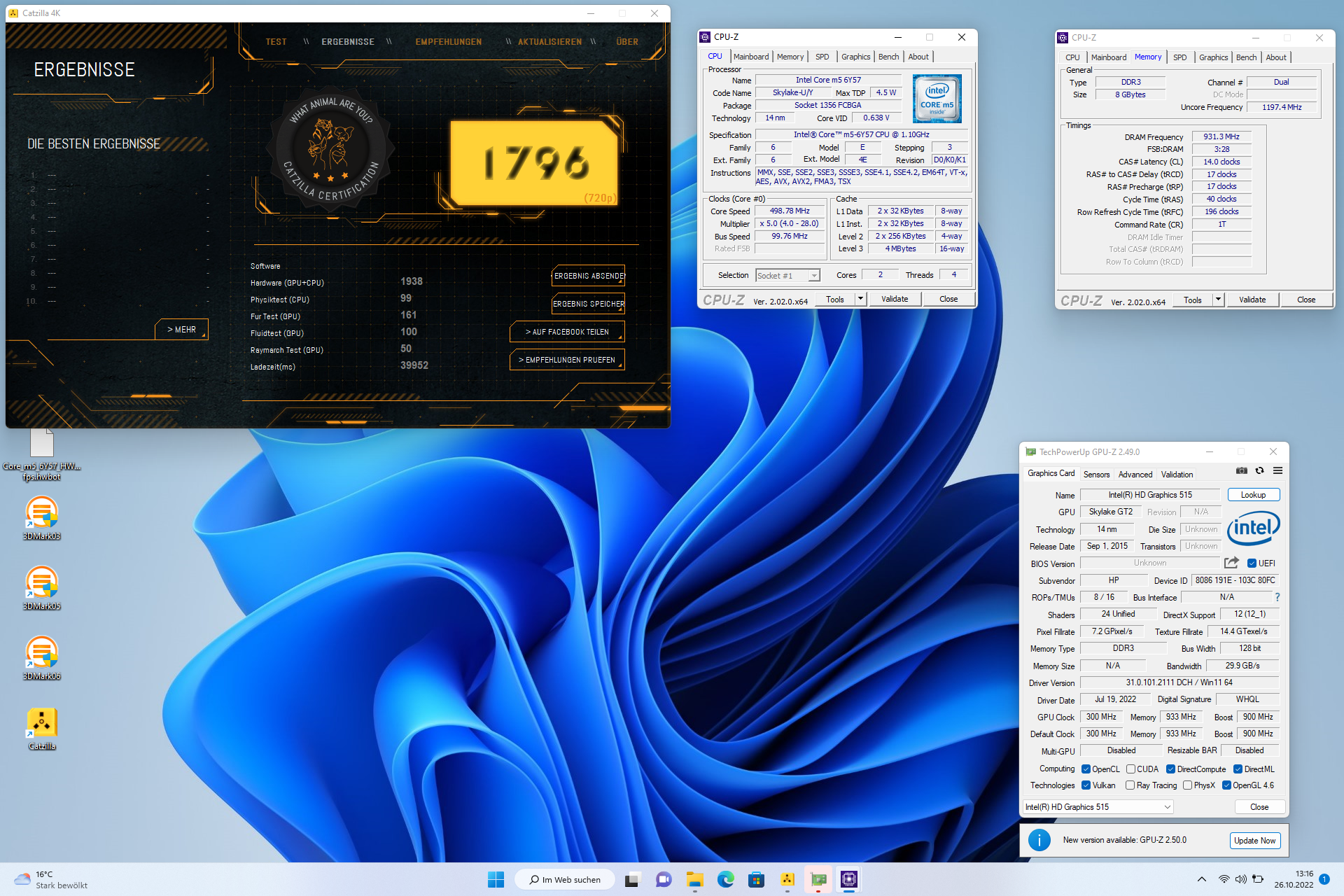This screenshot has width=1344, height=896.
Task: Click Lookup button in GPU-Z
Action: [1253, 495]
